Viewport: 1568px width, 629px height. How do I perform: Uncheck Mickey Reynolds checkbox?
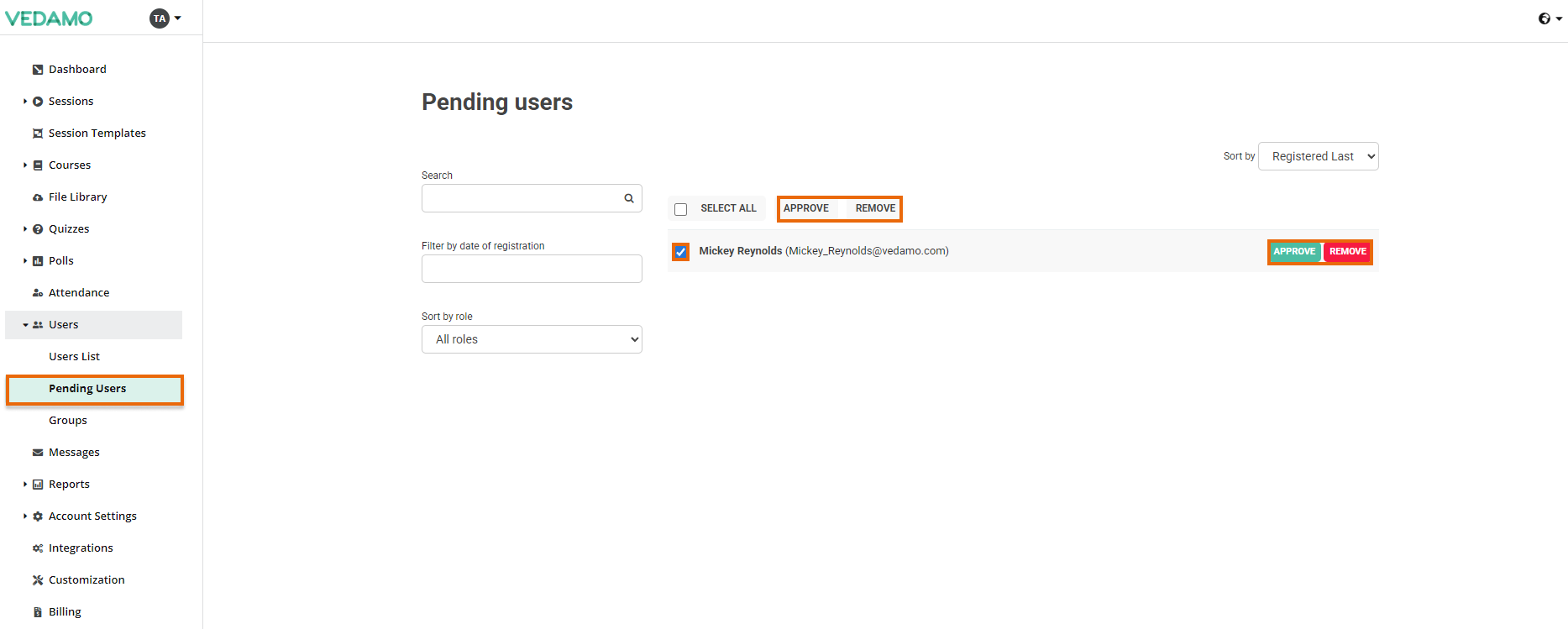click(681, 252)
